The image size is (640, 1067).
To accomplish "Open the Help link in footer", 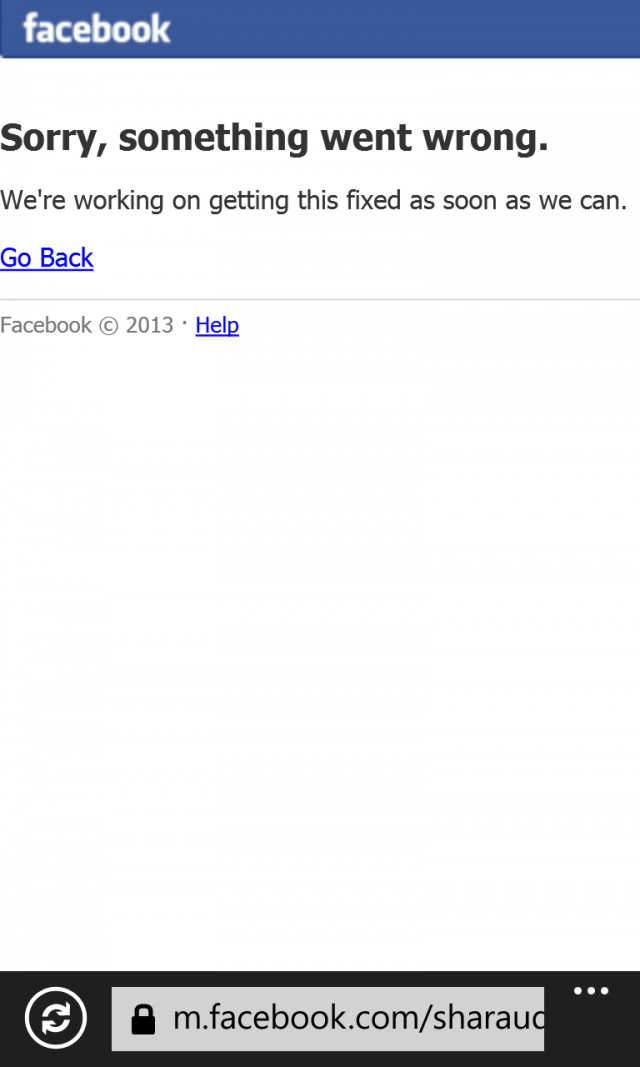I will point(217,325).
